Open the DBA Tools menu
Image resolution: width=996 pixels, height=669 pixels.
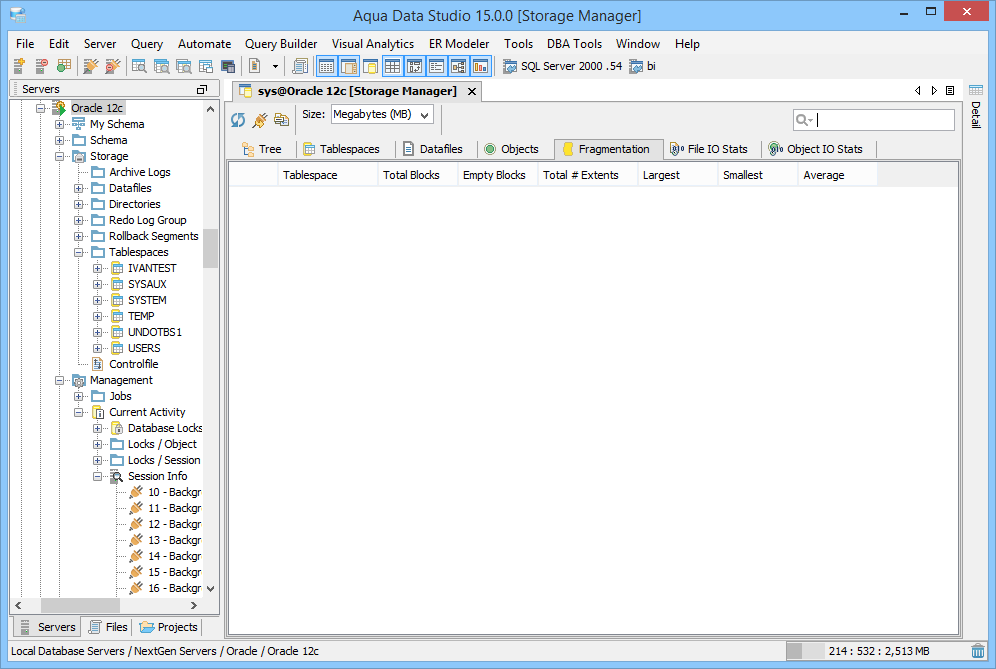click(574, 44)
